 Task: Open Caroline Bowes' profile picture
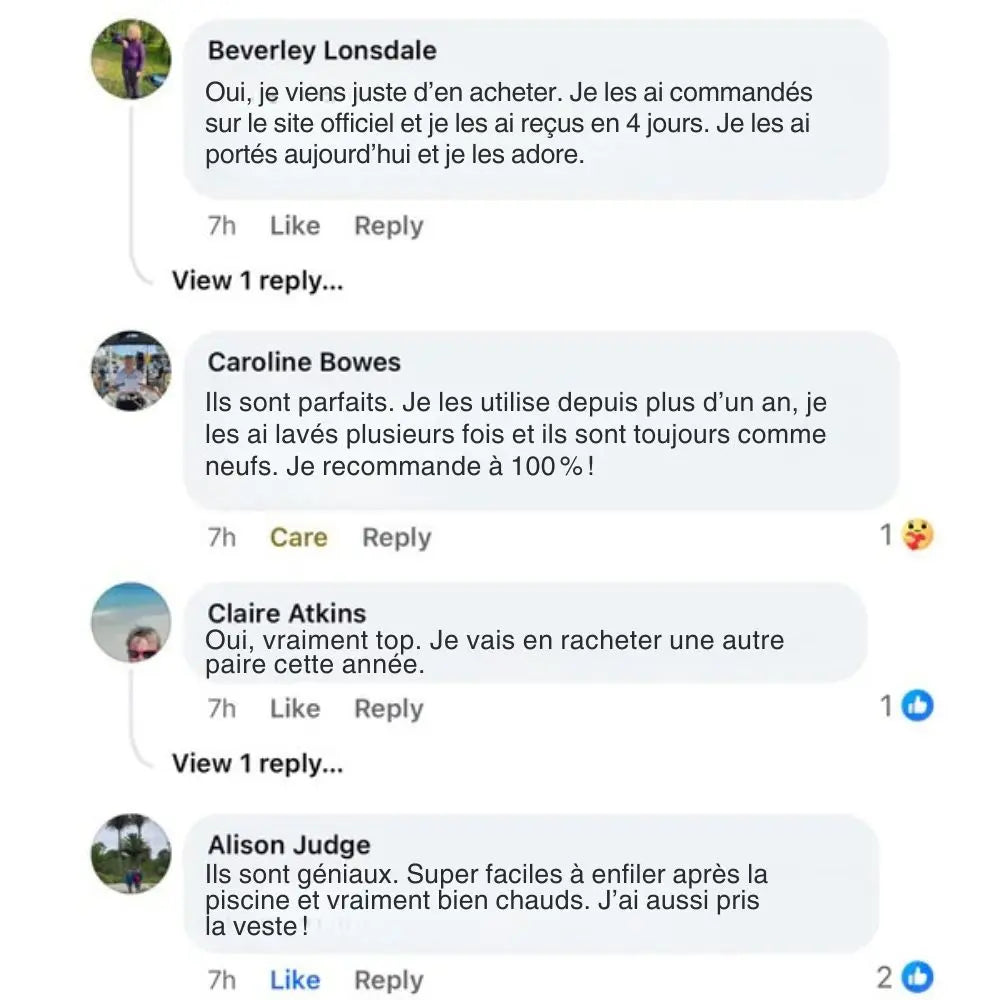click(131, 371)
